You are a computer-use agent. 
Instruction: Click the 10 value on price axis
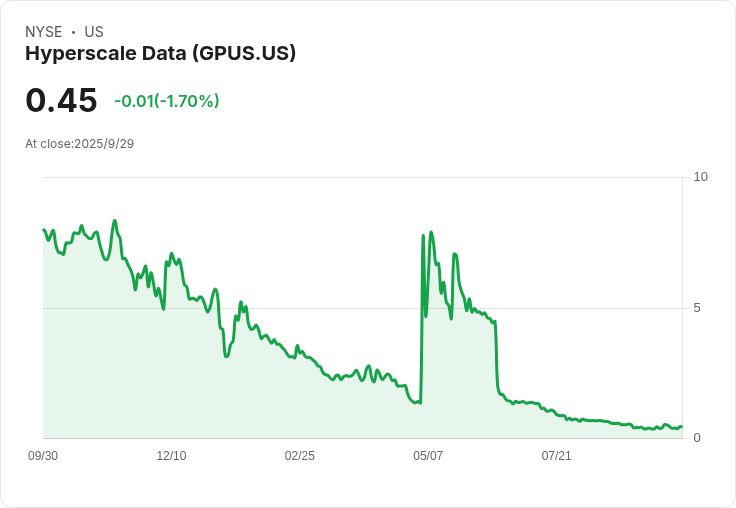pos(700,177)
